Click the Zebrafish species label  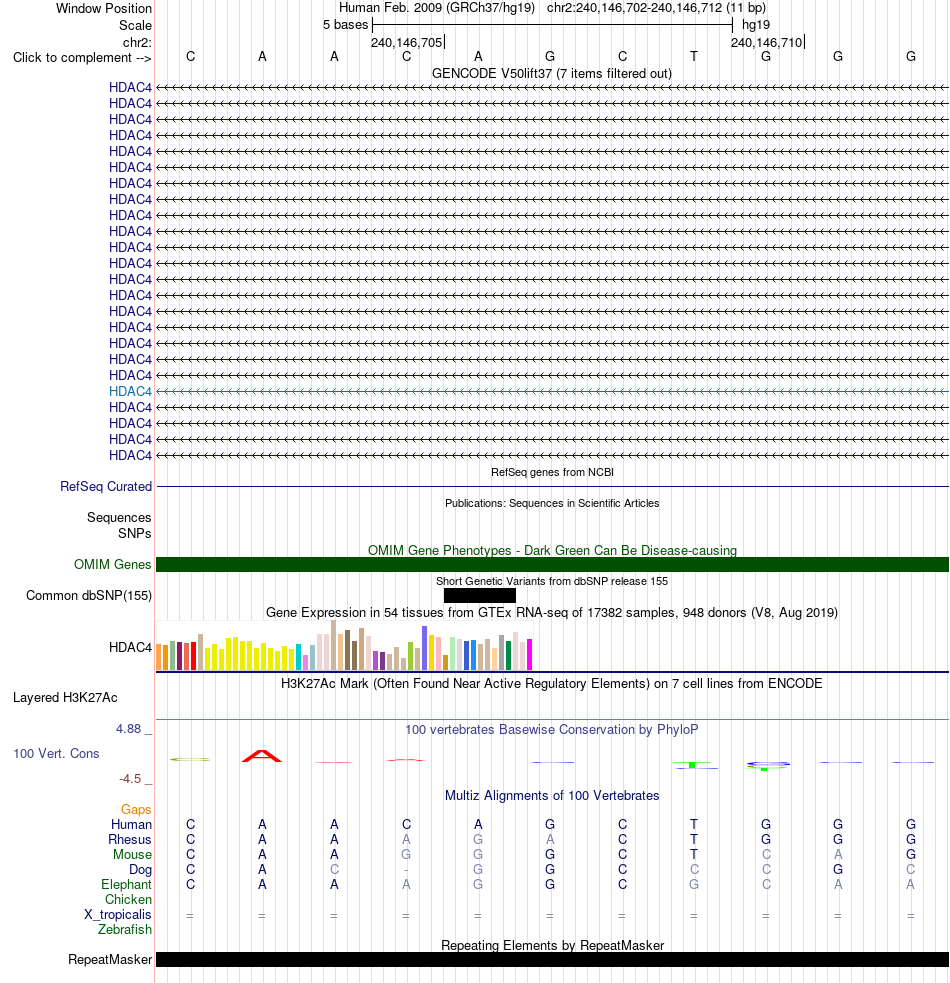point(125,930)
